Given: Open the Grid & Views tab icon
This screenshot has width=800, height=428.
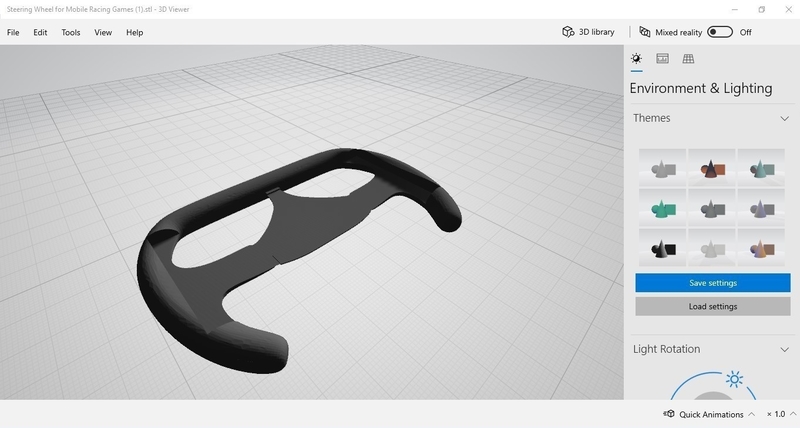Looking at the screenshot, I should [x=688, y=58].
